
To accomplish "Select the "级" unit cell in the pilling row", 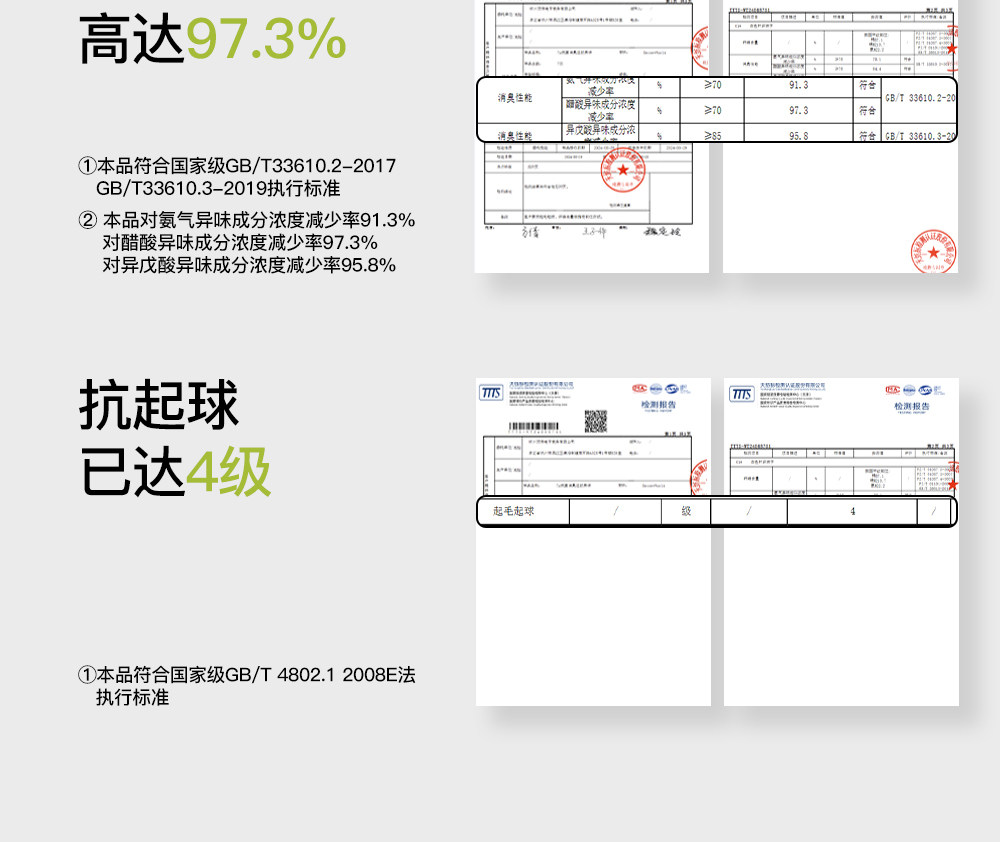I will pyautogui.click(x=686, y=512).
